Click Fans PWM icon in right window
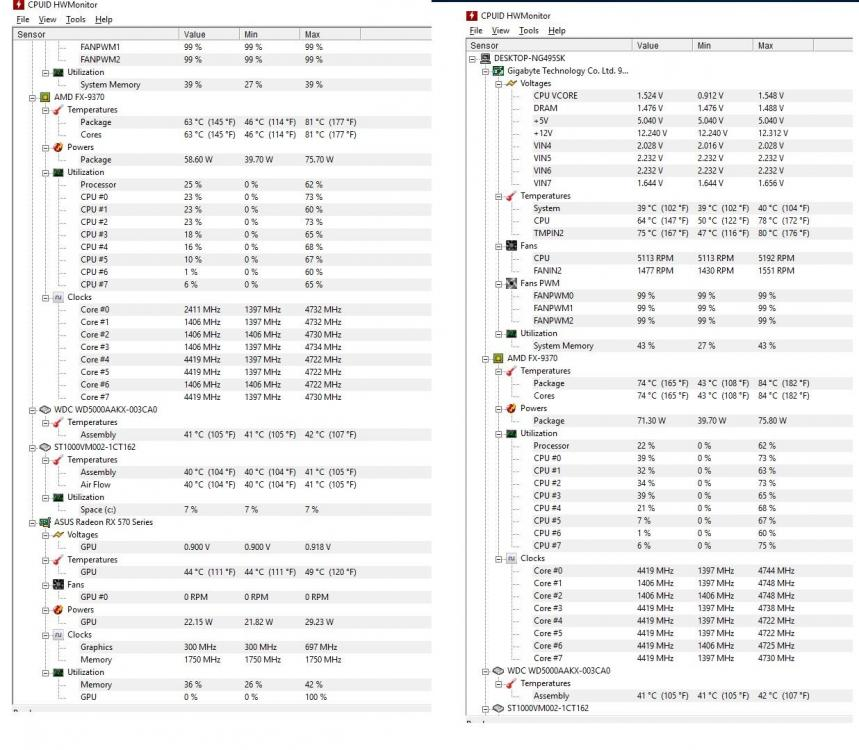 pyautogui.click(x=511, y=283)
